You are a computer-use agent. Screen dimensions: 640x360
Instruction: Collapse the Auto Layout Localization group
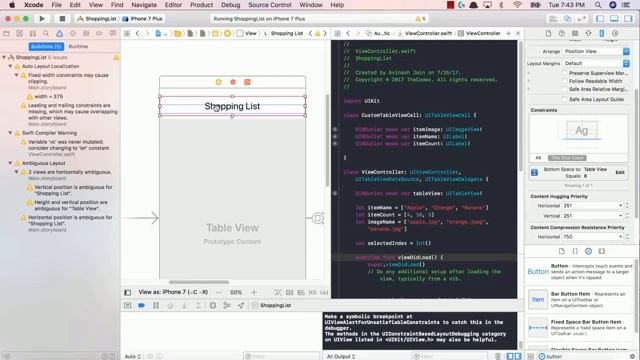click(10, 66)
